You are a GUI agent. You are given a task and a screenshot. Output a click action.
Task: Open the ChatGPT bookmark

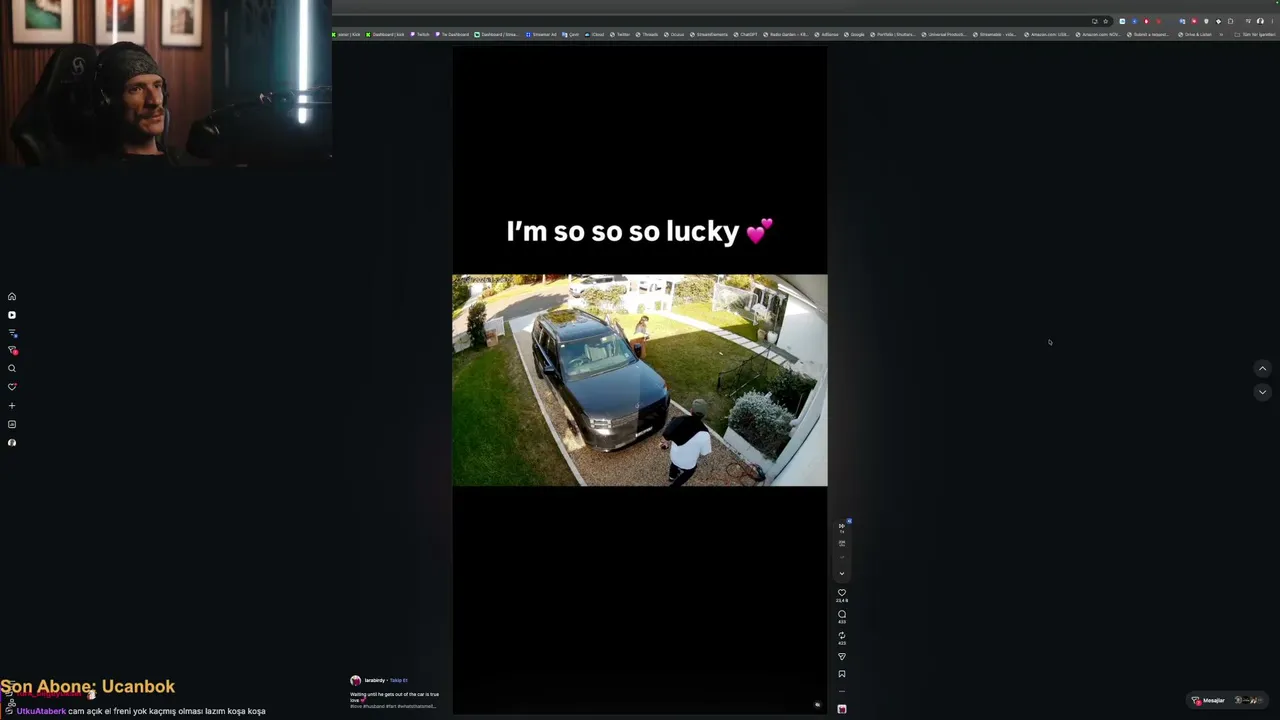pyautogui.click(x=746, y=34)
